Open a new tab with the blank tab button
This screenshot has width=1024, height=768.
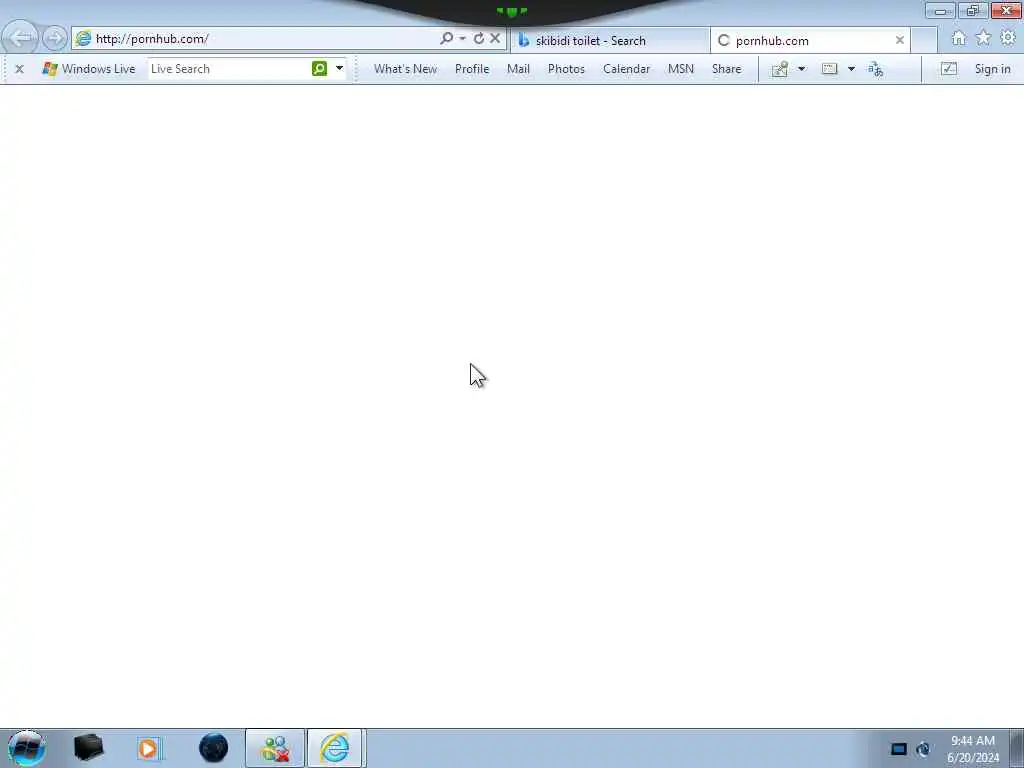[x=924, y=40]
